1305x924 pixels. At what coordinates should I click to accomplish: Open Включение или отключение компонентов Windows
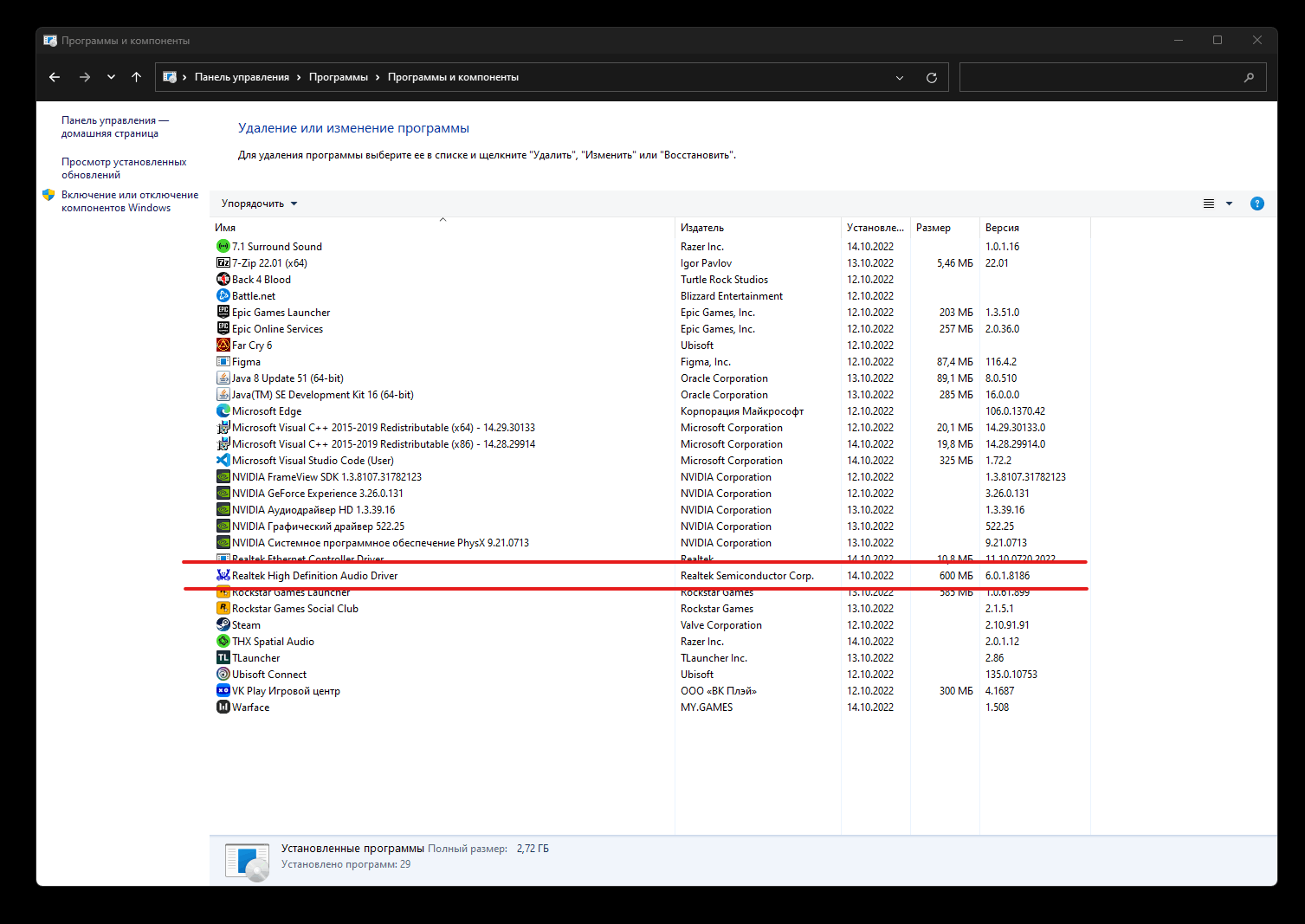click(x=130, y=201)
